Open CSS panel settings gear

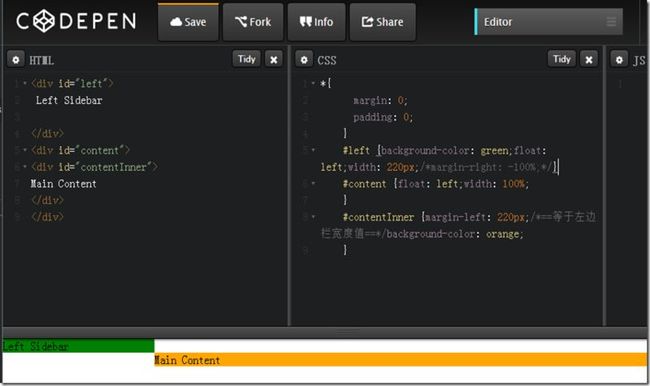pyautogui.click(x=304, y=60)
